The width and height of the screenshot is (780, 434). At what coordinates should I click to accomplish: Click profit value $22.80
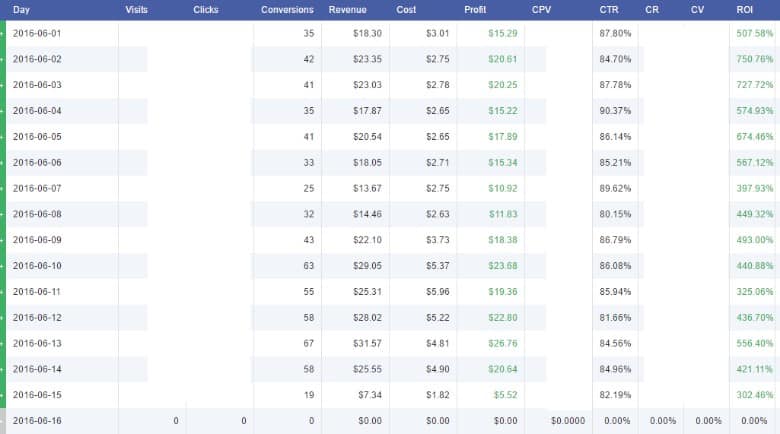(x=503, y=318)
